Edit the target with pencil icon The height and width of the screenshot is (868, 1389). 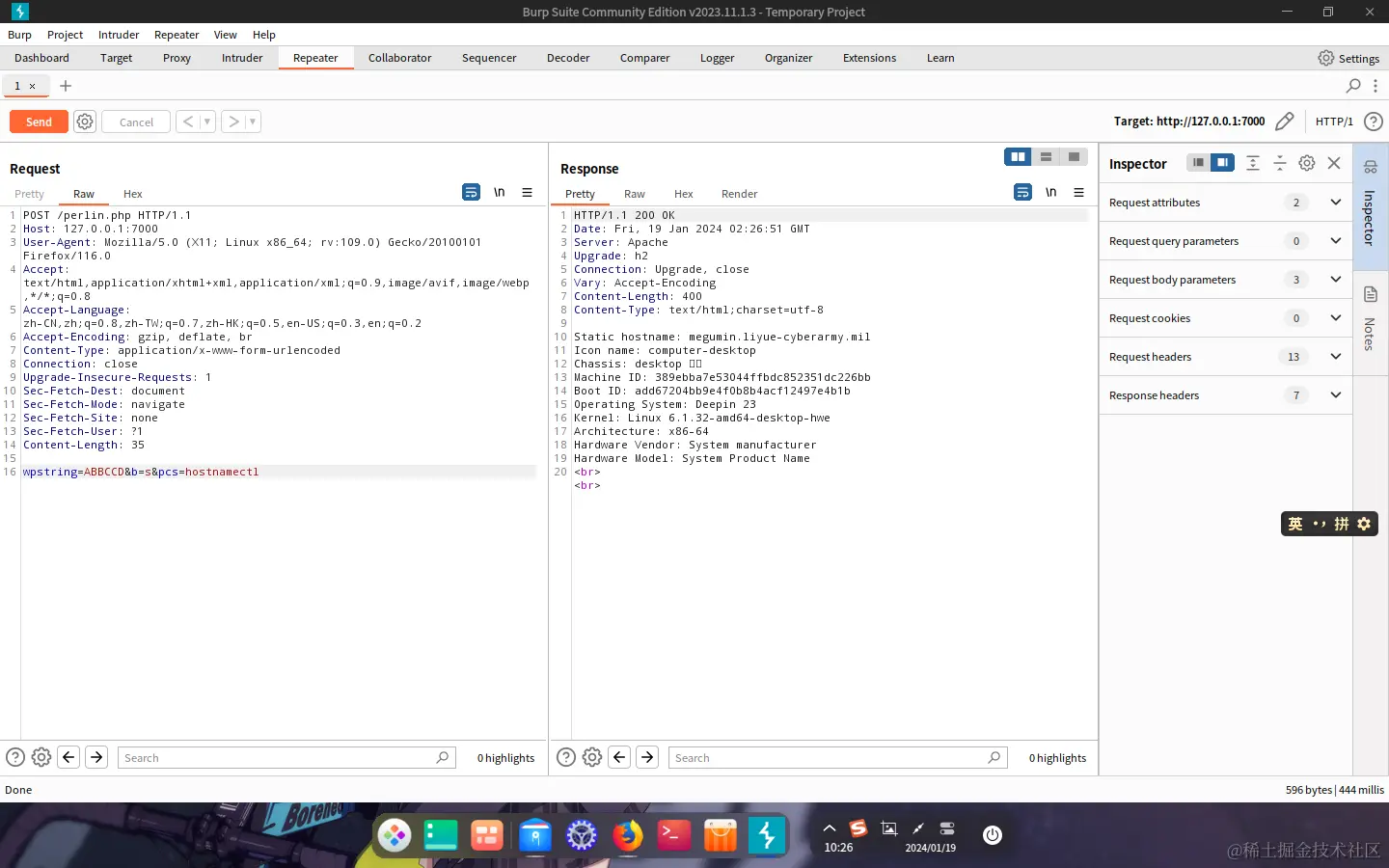pos(1284,122)
